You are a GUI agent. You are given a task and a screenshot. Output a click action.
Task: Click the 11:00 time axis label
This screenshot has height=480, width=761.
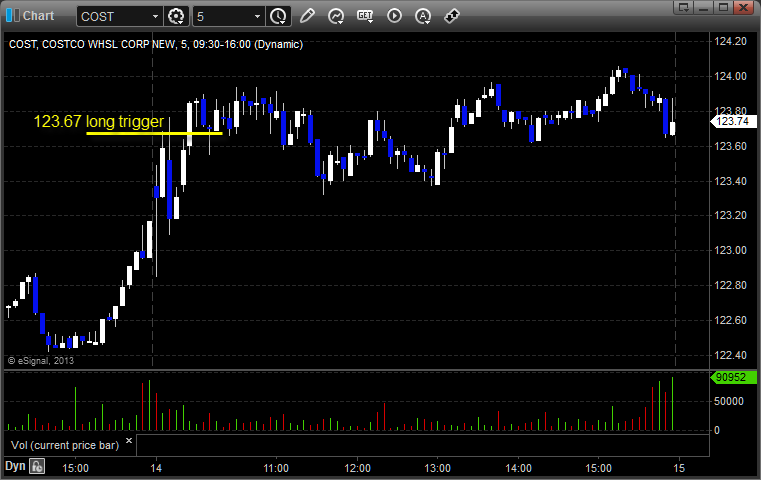pos(276,468)
